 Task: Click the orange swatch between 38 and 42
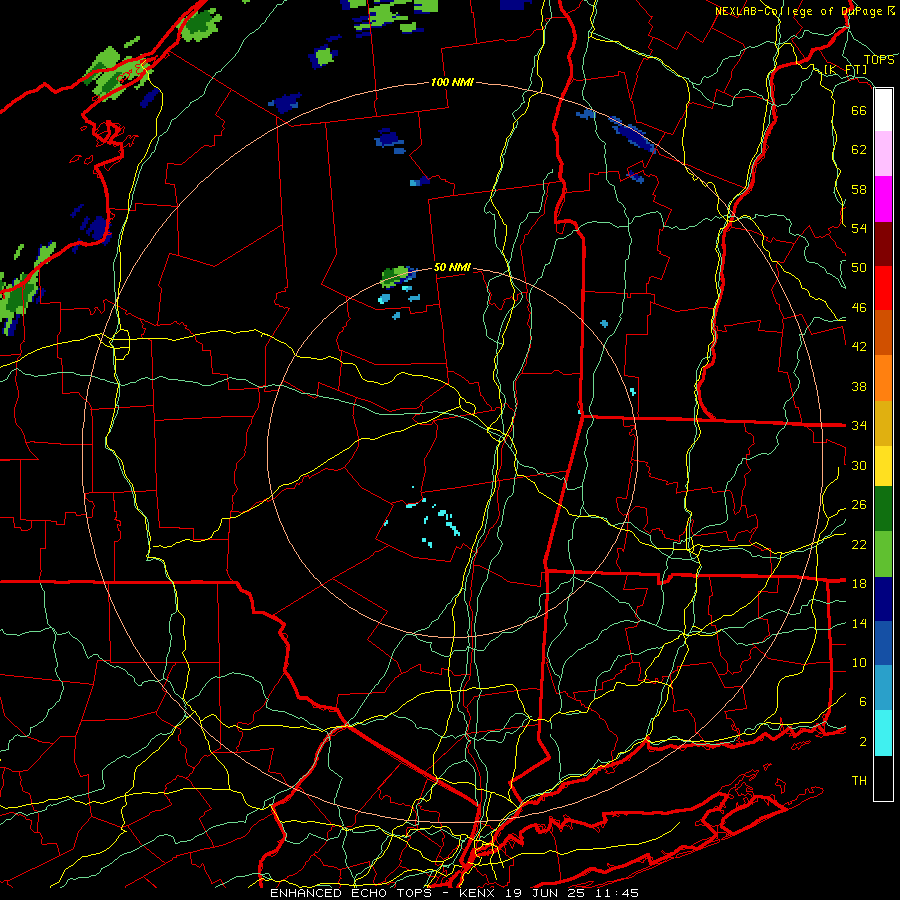click(883, 378)
